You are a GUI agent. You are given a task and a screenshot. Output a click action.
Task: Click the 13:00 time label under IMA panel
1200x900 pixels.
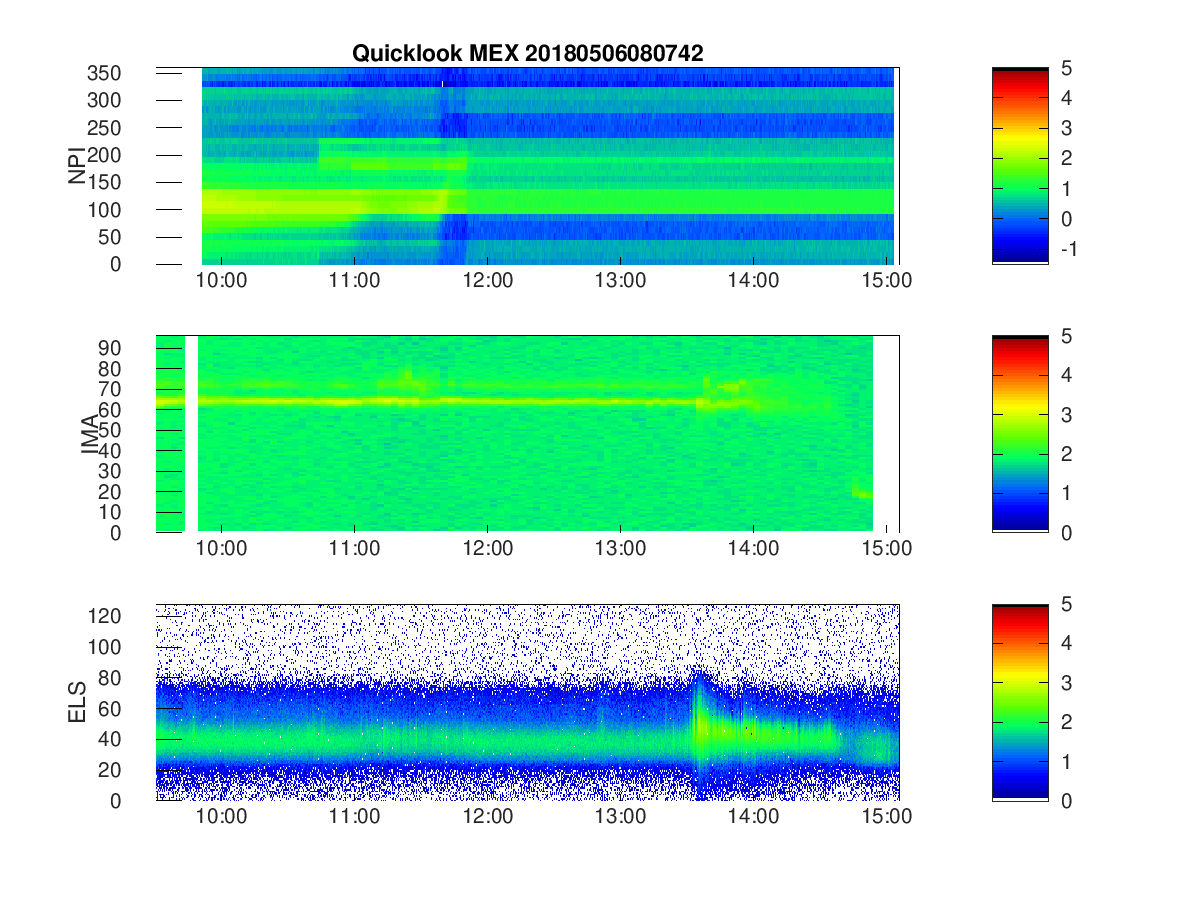coord(620,548)
